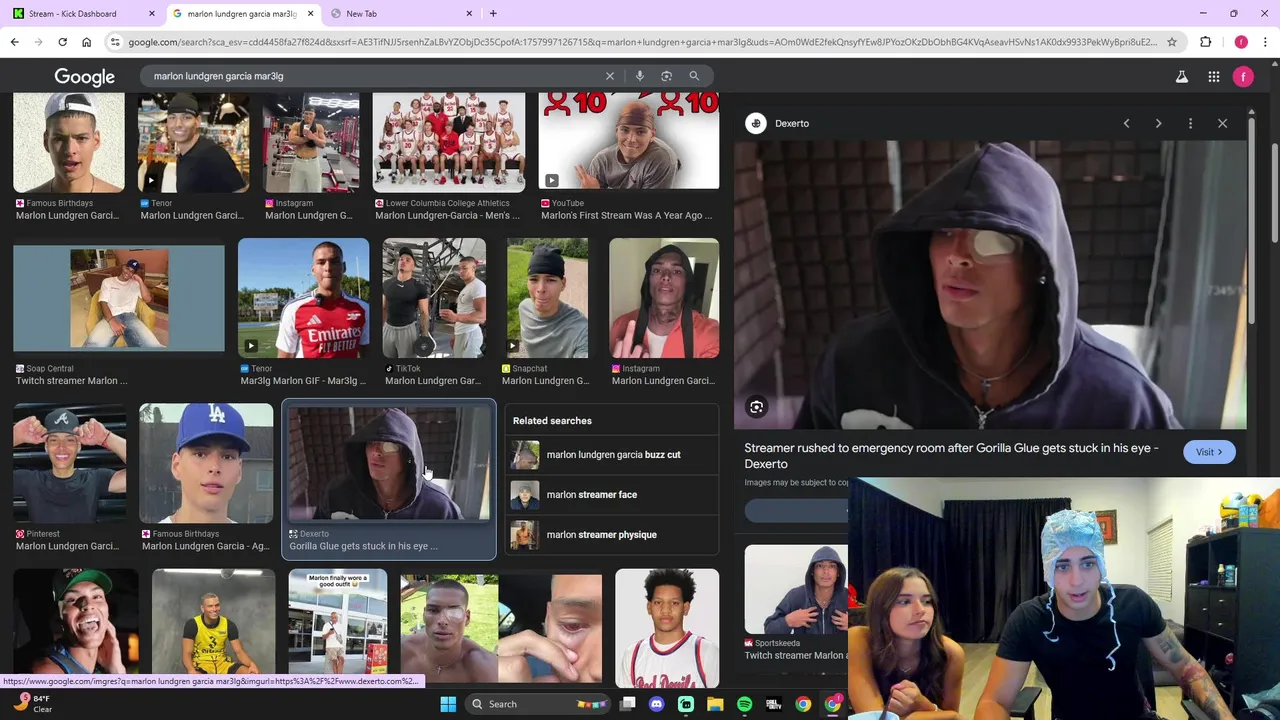Open the Lower Columbia College Athletics team photo
Screen dimensions: 1280x720
point(449,141)
